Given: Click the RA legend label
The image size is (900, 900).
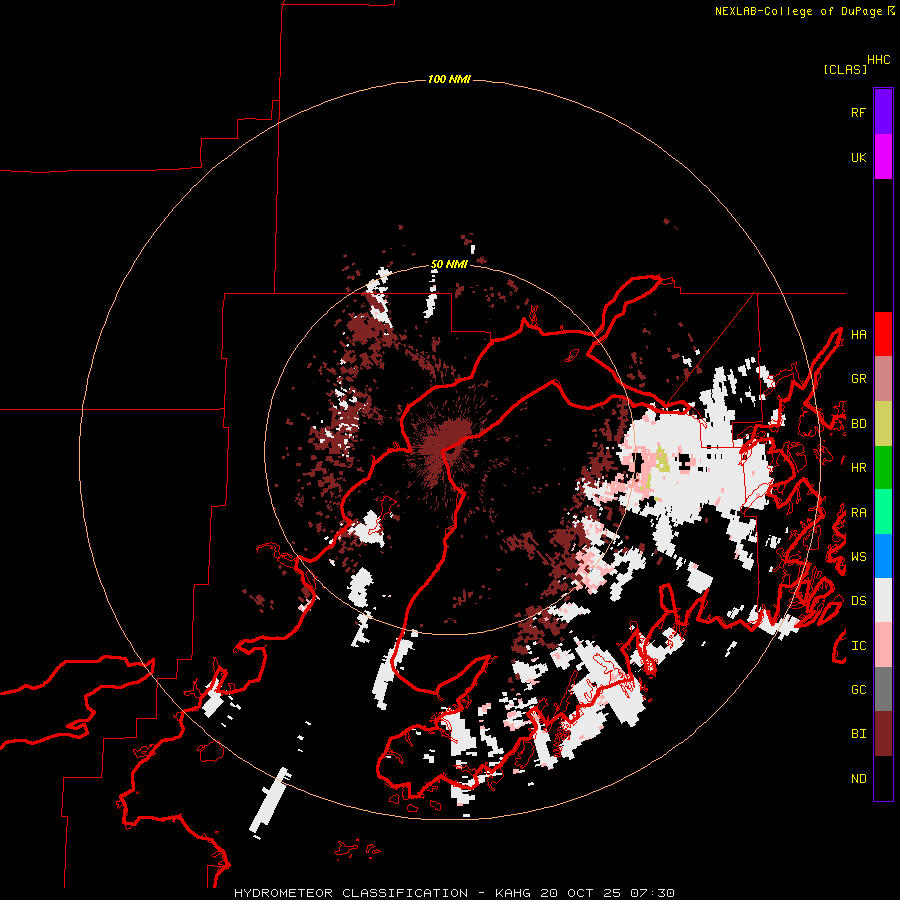Looking at the screenshot, I should tap(858, 513).
